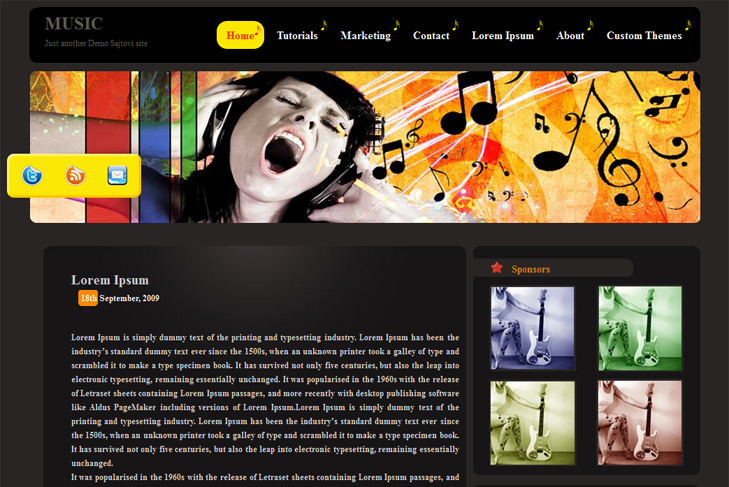
Task: Visit the About page link
Action: pos(570,35)
